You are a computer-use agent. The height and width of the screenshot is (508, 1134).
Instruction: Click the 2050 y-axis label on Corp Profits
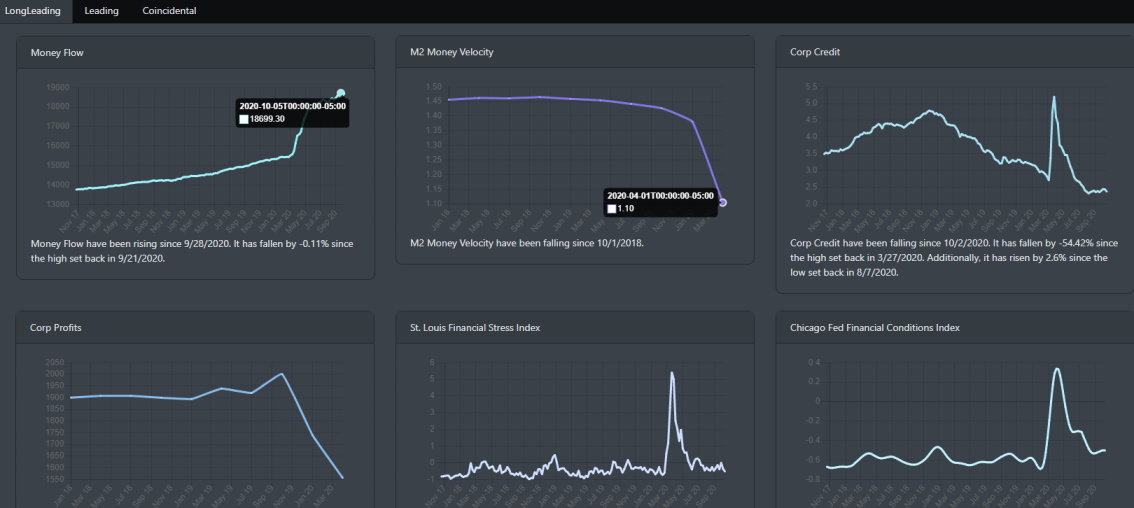point(54,362)
